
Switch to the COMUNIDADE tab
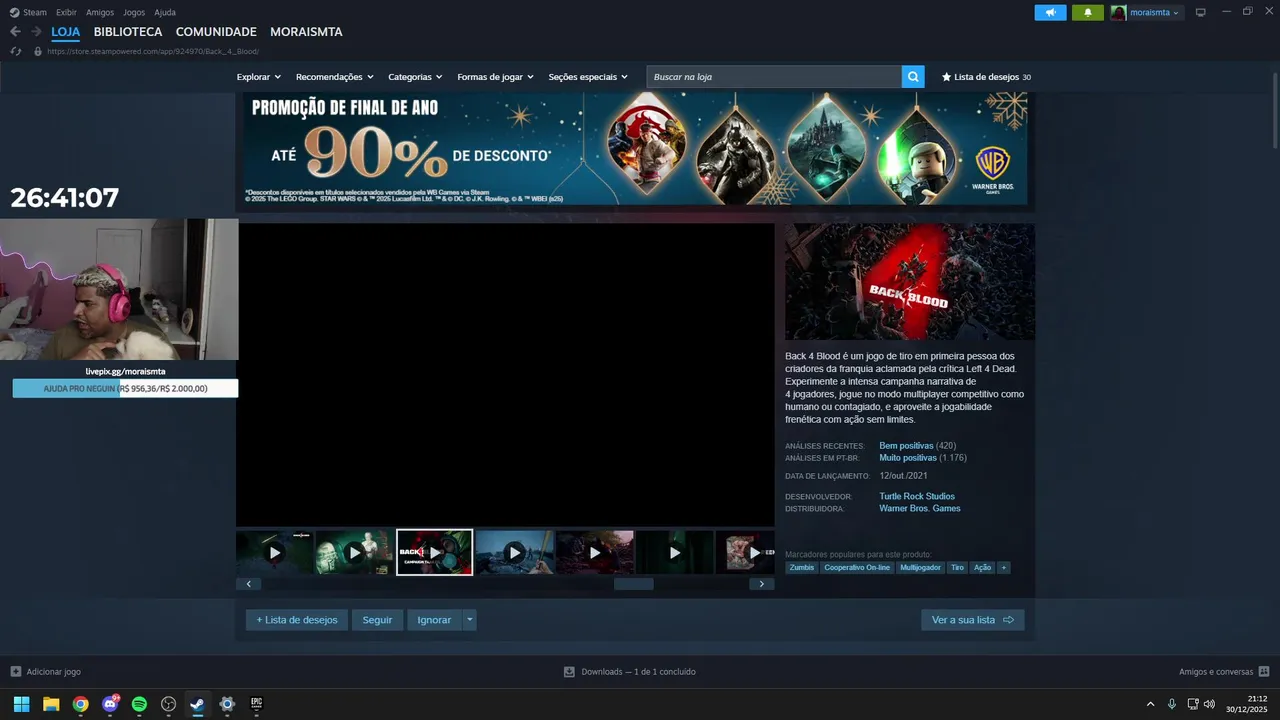(x=216, y=32)
